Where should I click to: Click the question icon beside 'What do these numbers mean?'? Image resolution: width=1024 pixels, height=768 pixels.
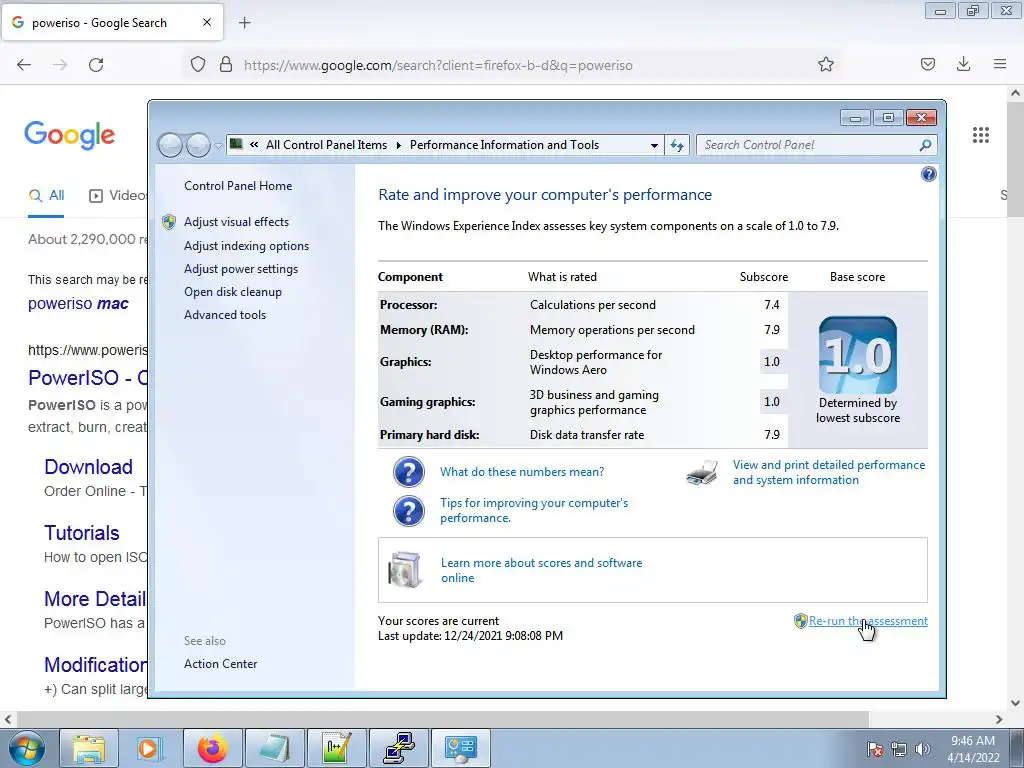(409, 472)
